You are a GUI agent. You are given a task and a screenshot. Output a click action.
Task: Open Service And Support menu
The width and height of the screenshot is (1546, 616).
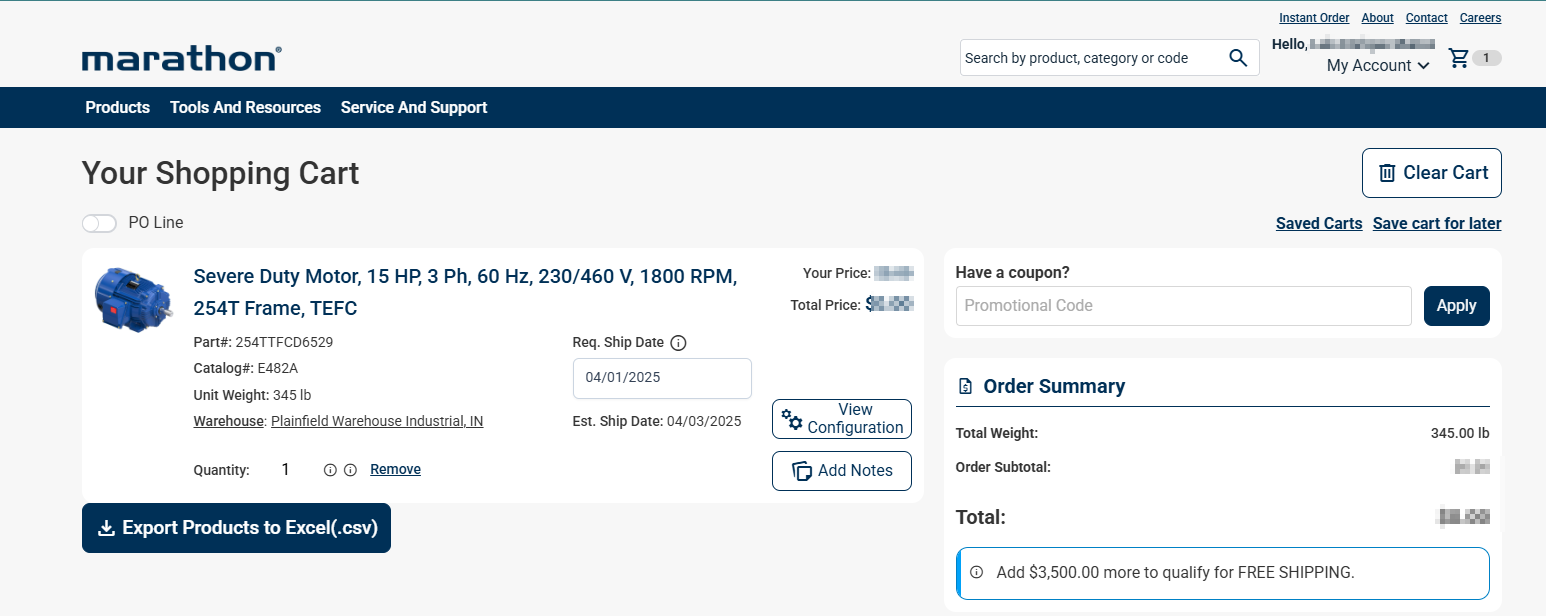click(413, 108)
